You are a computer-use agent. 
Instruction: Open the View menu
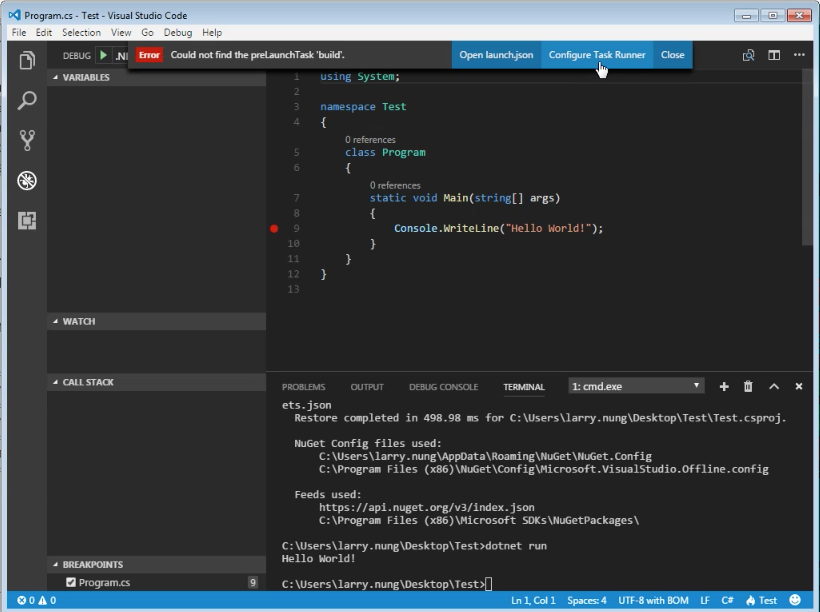[121, 32]
